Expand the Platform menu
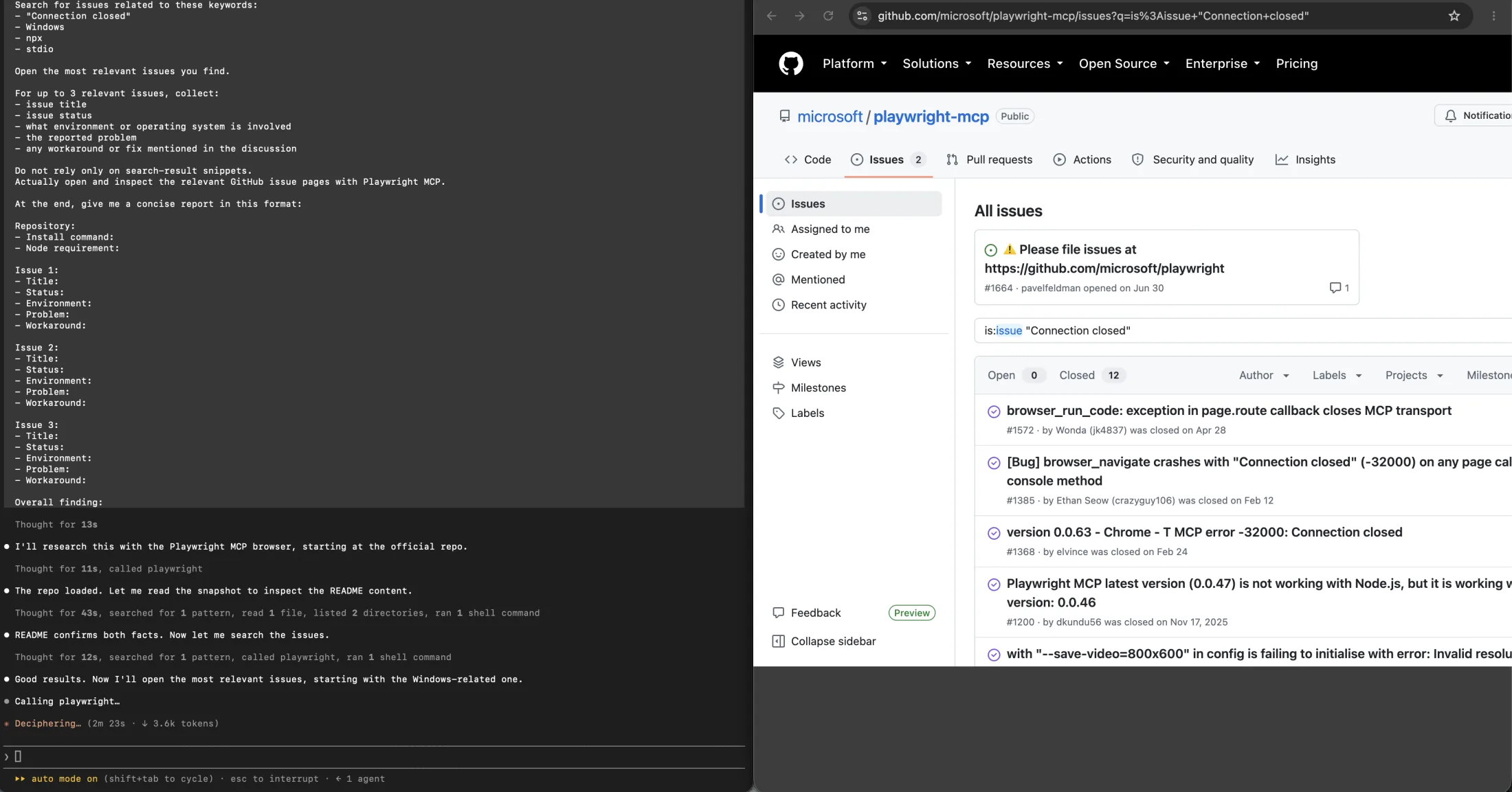 854,63
